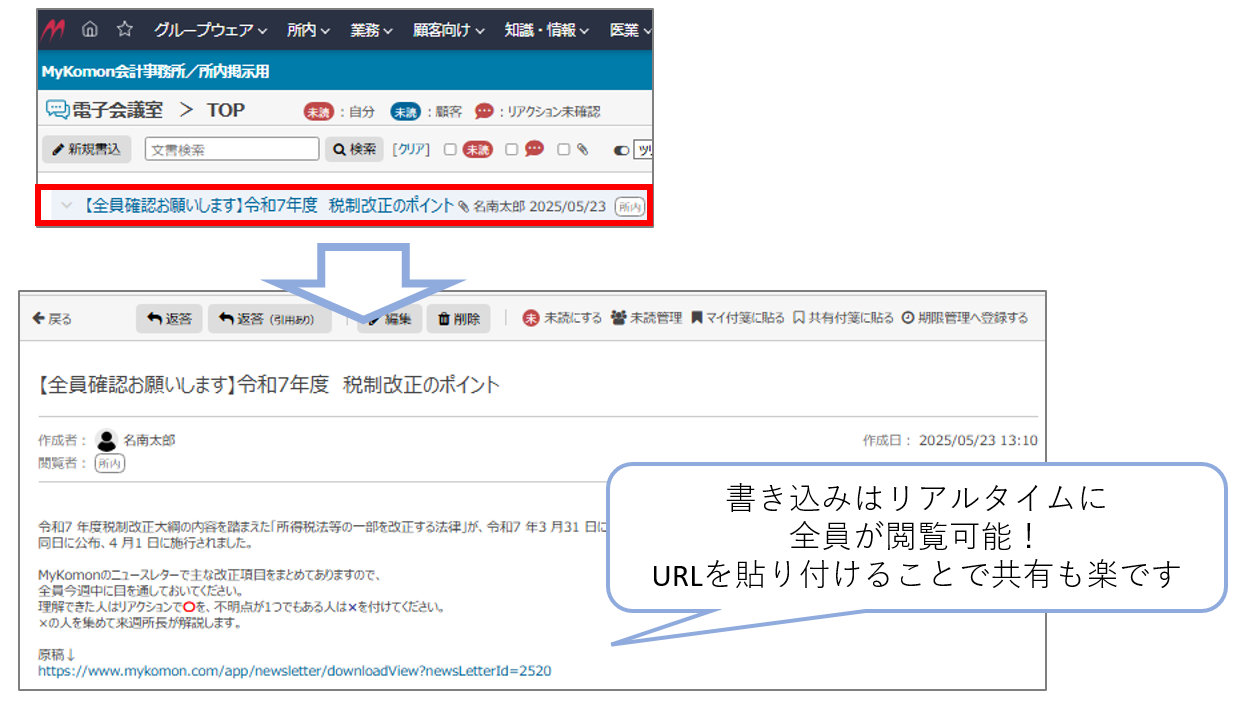Check the attachment paperclip filter checkbox
Image resolution: width=1236 pixels, height=702 pixels.
click(x=563, y=149)
